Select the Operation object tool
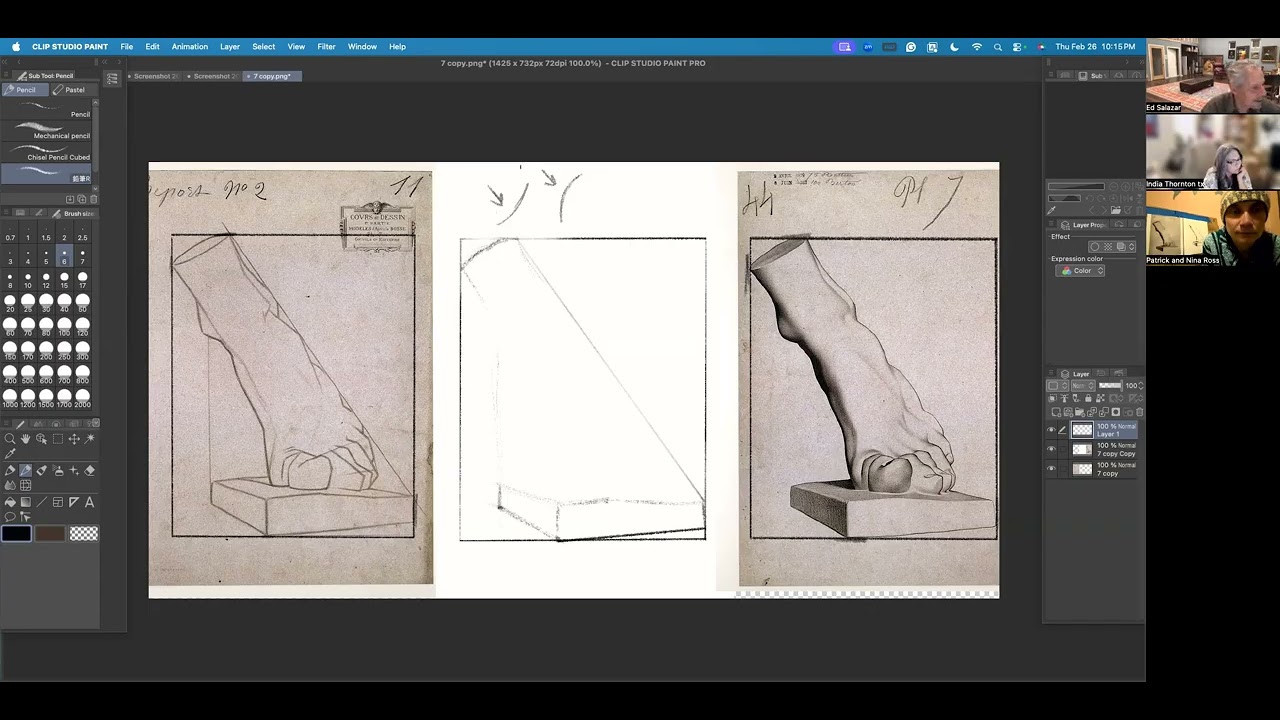The height and width of the screenshot is (720, 1280). point(41,439)
